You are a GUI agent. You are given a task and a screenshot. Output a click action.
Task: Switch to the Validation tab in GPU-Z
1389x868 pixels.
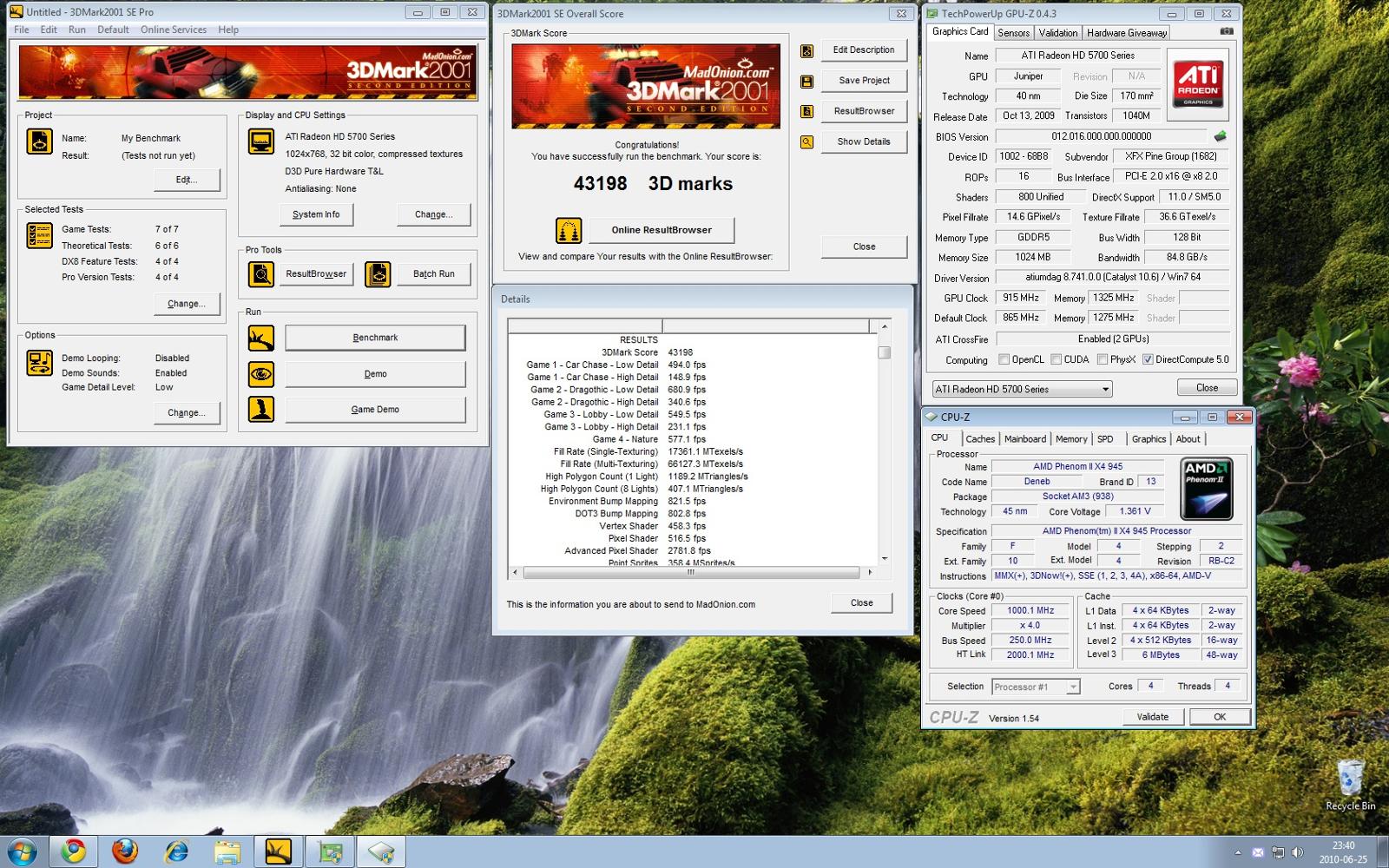pyautogui.click(x=1058, y=33)
